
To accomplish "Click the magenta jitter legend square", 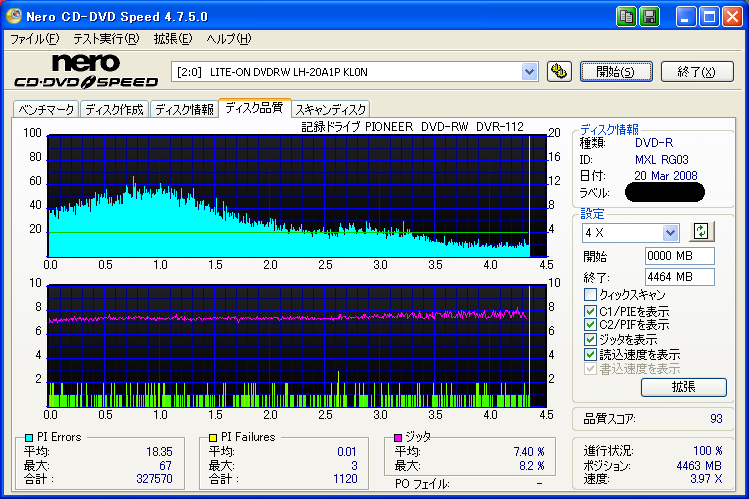I will tap(397, 437).
